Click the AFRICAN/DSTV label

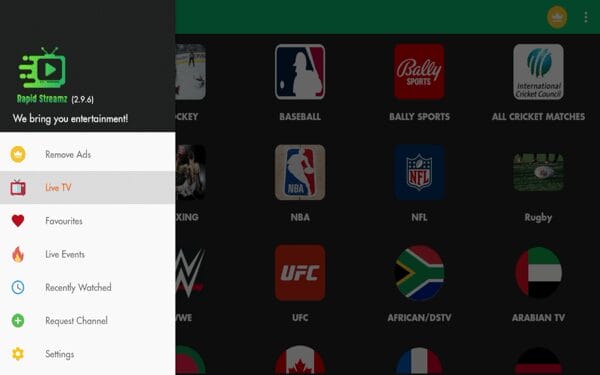[x=419, y=318]
